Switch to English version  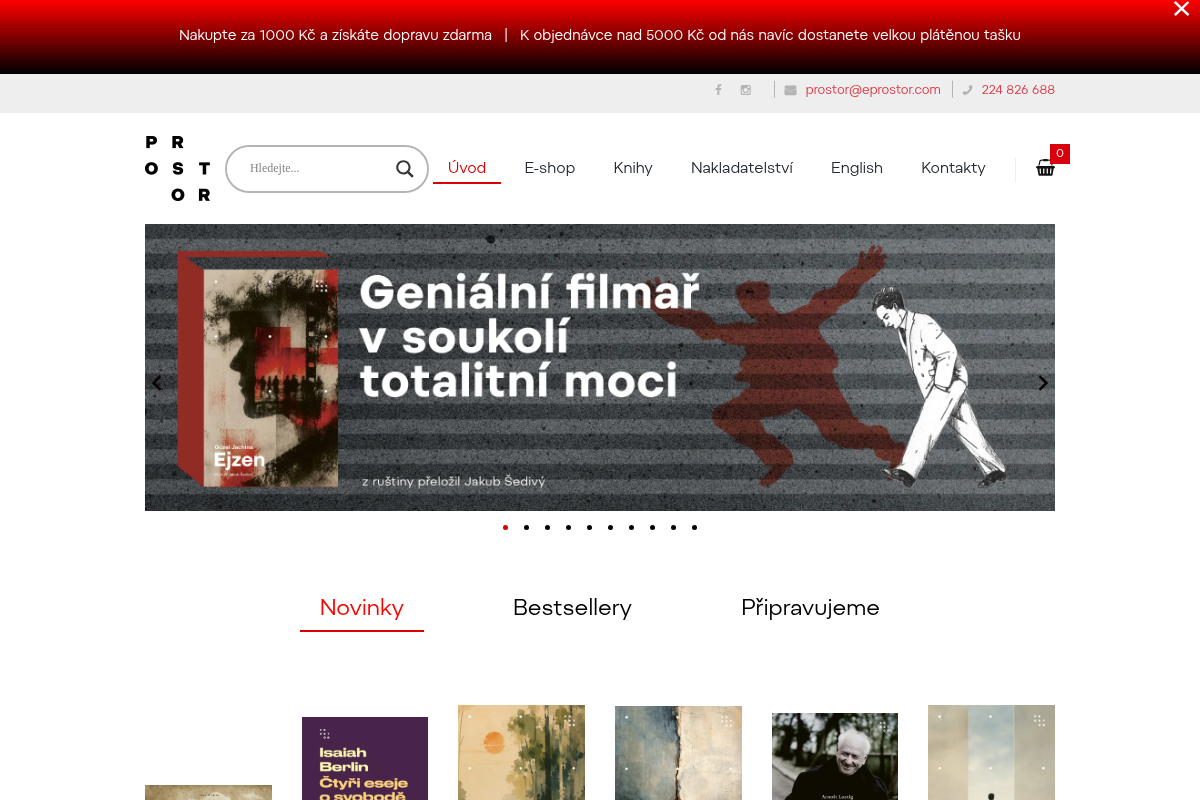click(857, 168)
